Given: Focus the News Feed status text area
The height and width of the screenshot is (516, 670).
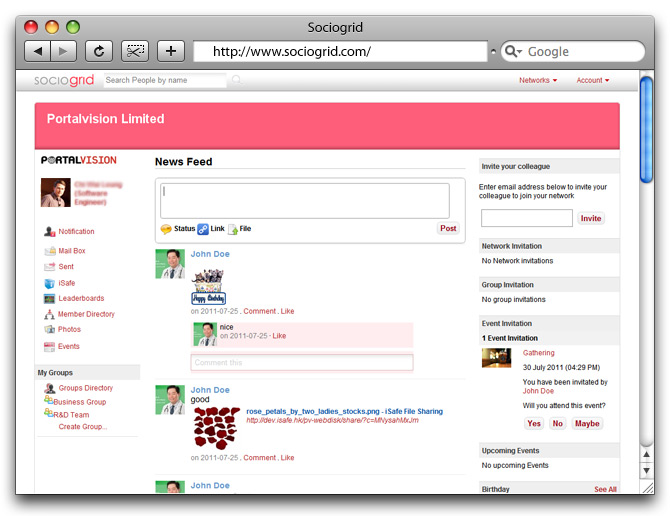Looking at the screenshot, I should (305, 201).
